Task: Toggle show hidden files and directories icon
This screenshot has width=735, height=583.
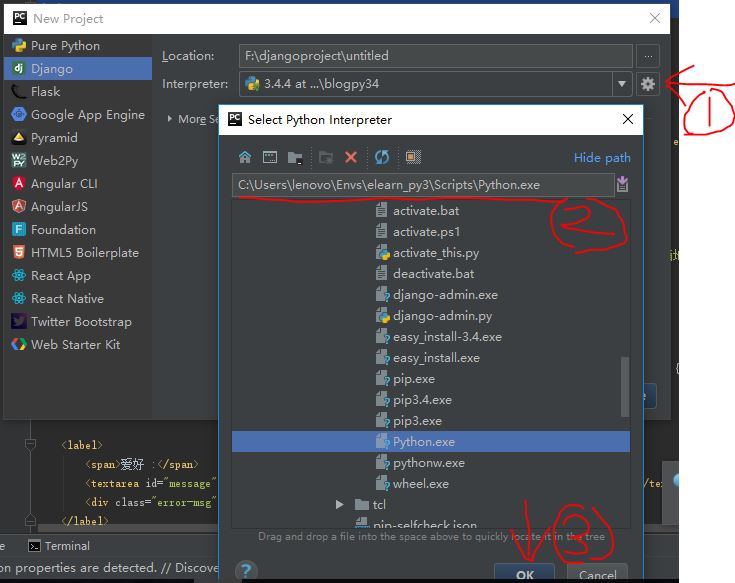Action: (413, 157)
